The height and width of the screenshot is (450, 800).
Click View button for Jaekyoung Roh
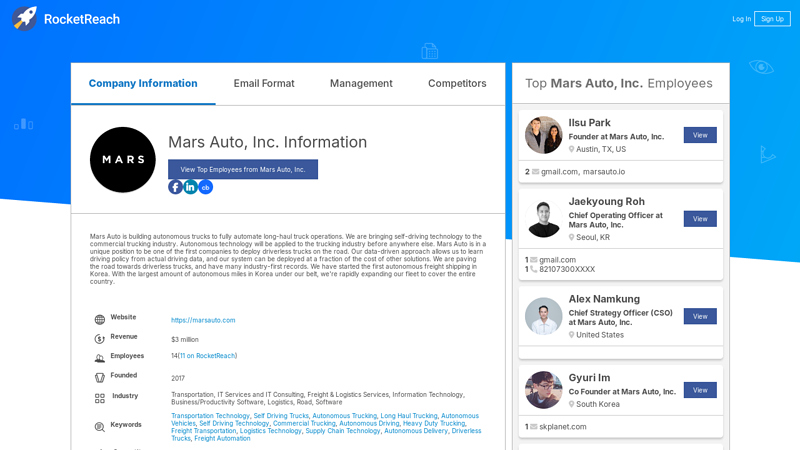[700, 219]
